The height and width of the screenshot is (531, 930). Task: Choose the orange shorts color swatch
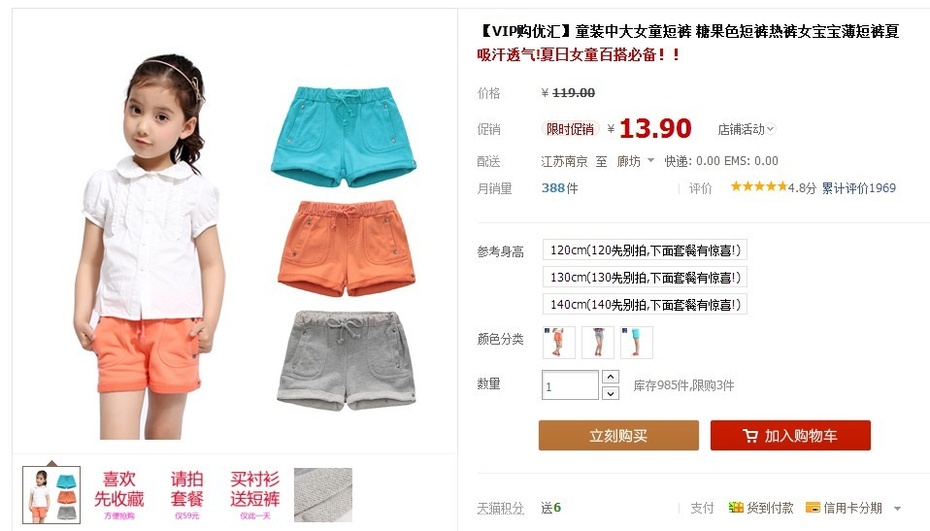click(559, 342)
